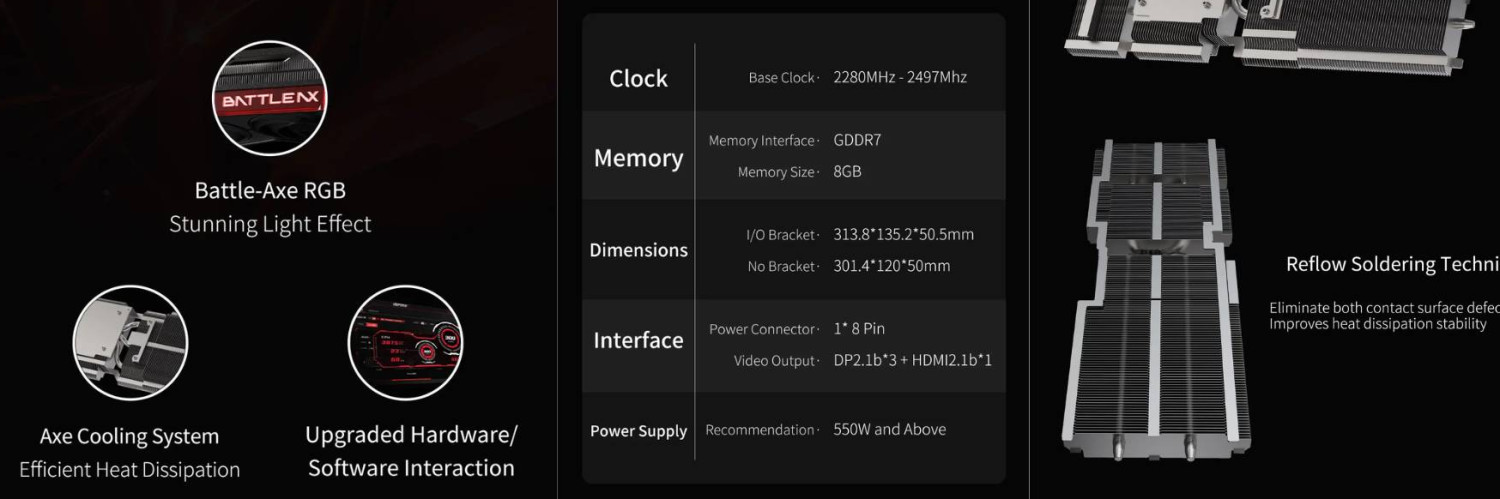Click the "Axe Cooling System" heading
The height and width of the screenshot is (499, 1500).
(129, 436)
